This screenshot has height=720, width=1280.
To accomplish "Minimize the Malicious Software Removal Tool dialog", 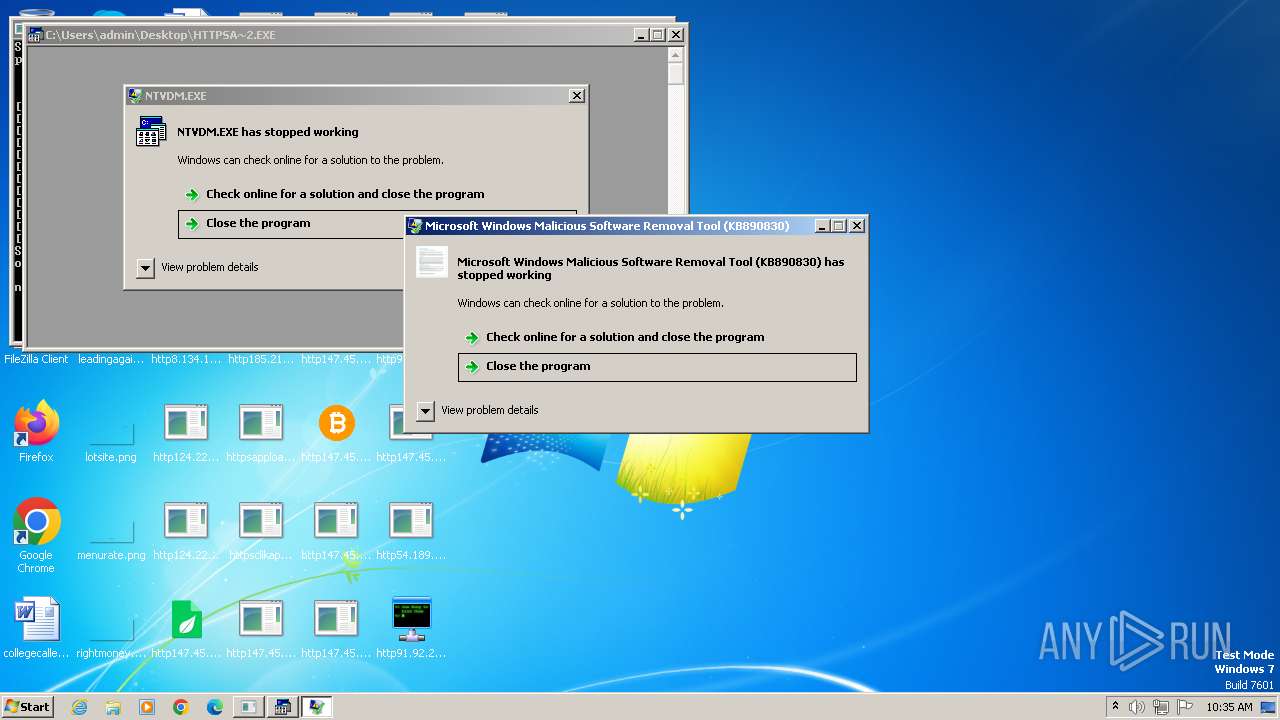I will (822, 226).
